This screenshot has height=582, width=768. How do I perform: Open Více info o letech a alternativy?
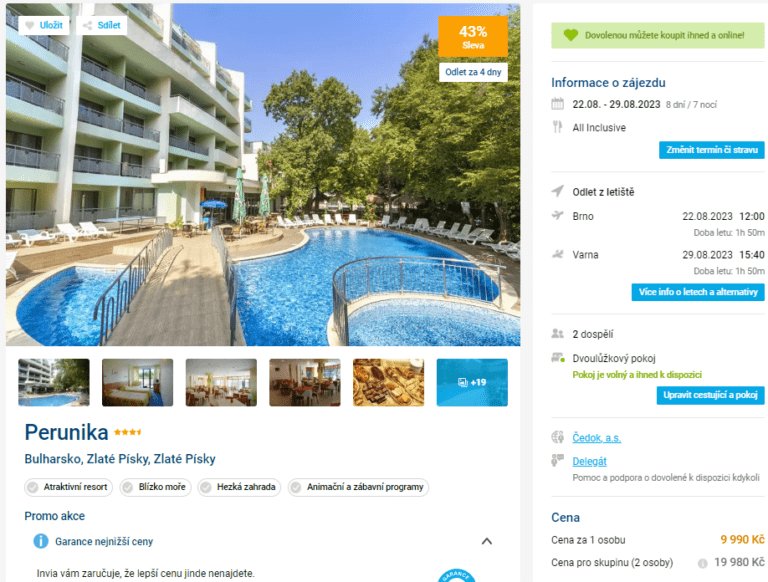pos(698,292)
